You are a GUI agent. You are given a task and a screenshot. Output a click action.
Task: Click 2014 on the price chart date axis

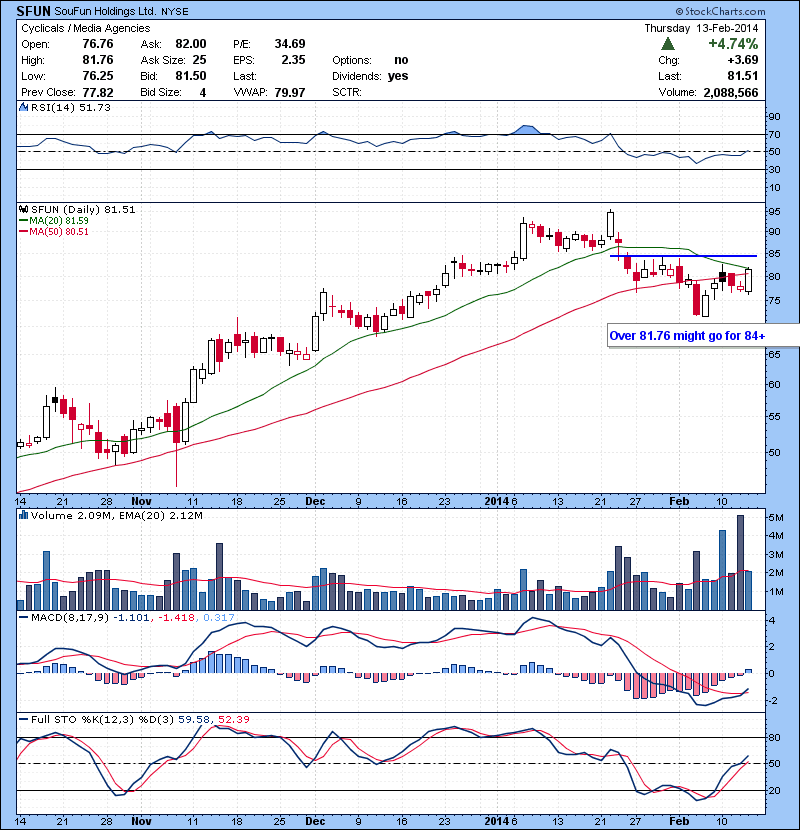pos(497,501)
